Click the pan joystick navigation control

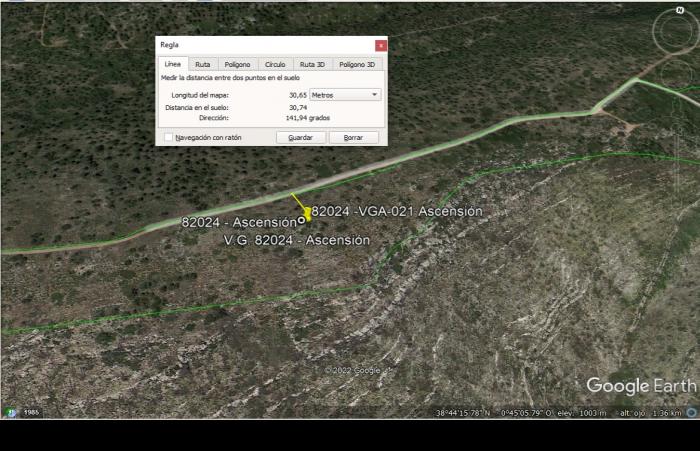point(678,73)
